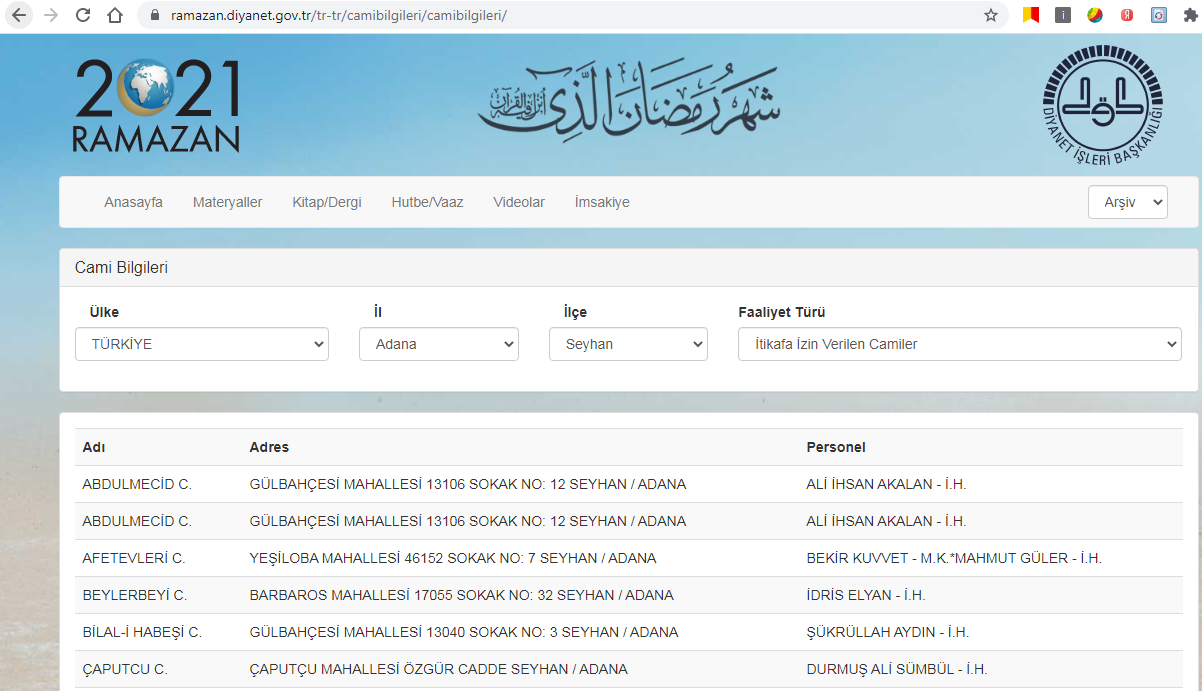Click the Adı column header

coord(94,447)
